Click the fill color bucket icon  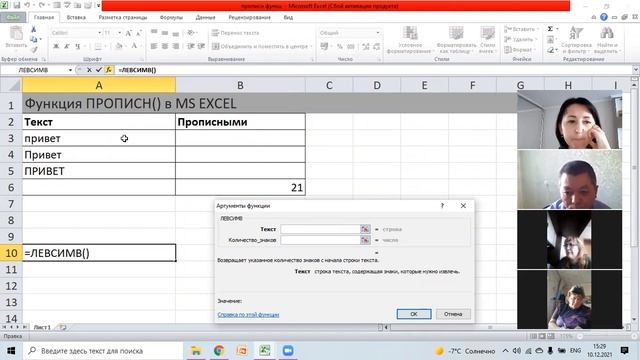click(118, 46)
